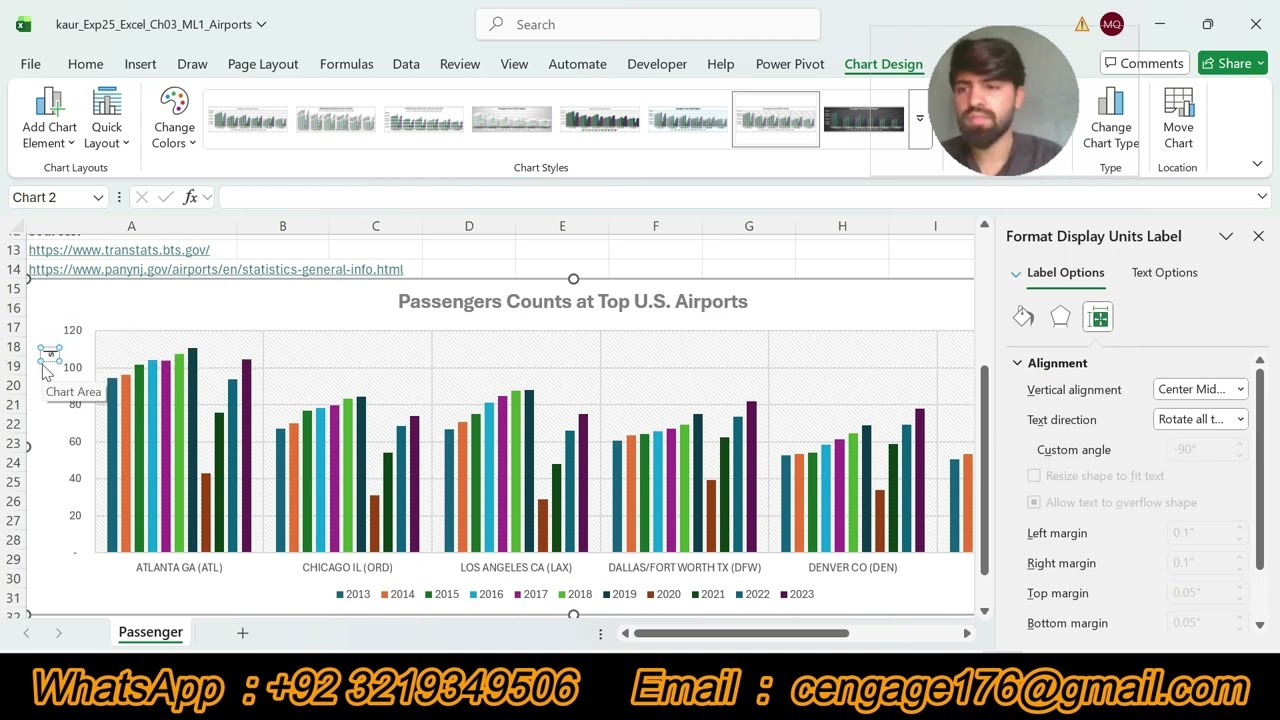
Task: Open file name dropdown in title bar
Action: pos(261,24)
